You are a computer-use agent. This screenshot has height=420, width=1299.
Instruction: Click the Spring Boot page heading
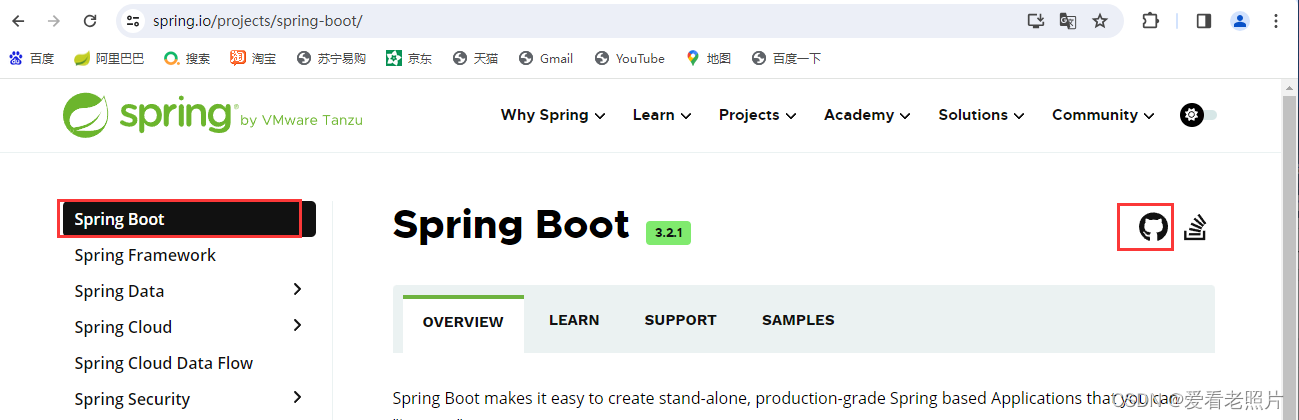point(511,226)
